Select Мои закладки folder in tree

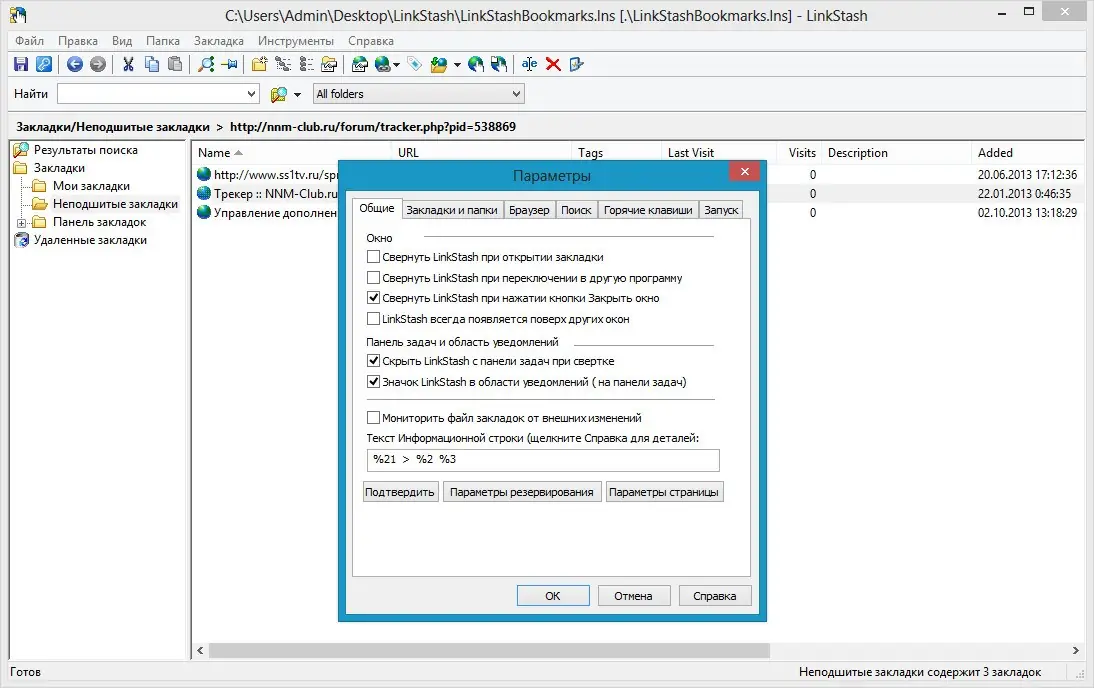point(91,186)
